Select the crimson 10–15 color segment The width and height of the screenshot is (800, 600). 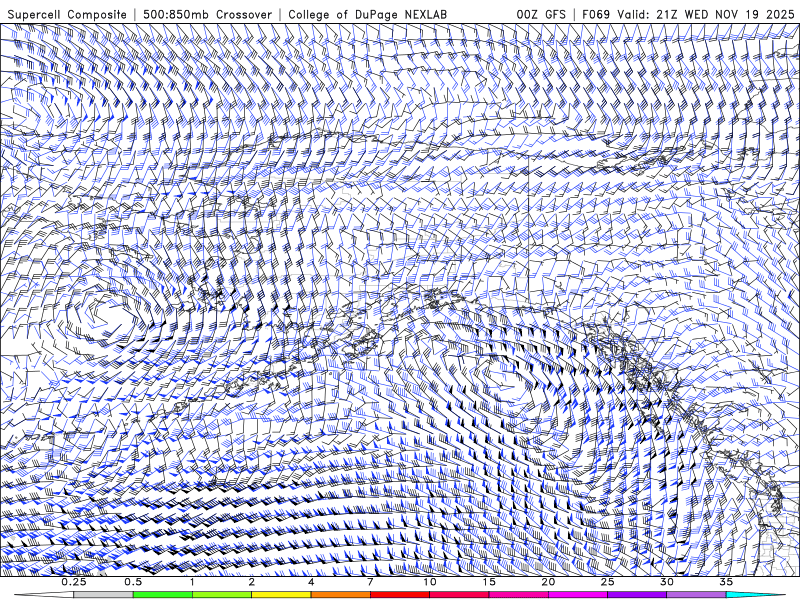coord(459,595)
